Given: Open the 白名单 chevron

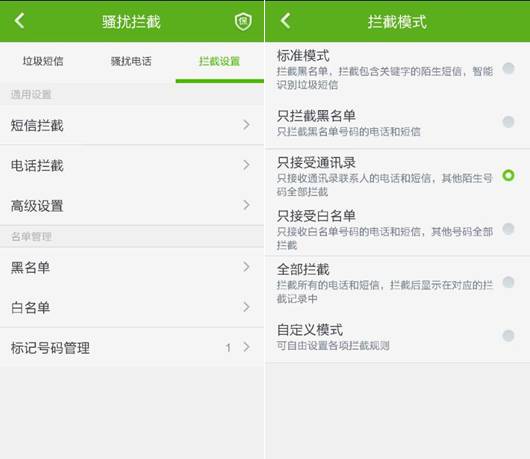Looking at the screenshot, I should [246, 307].
